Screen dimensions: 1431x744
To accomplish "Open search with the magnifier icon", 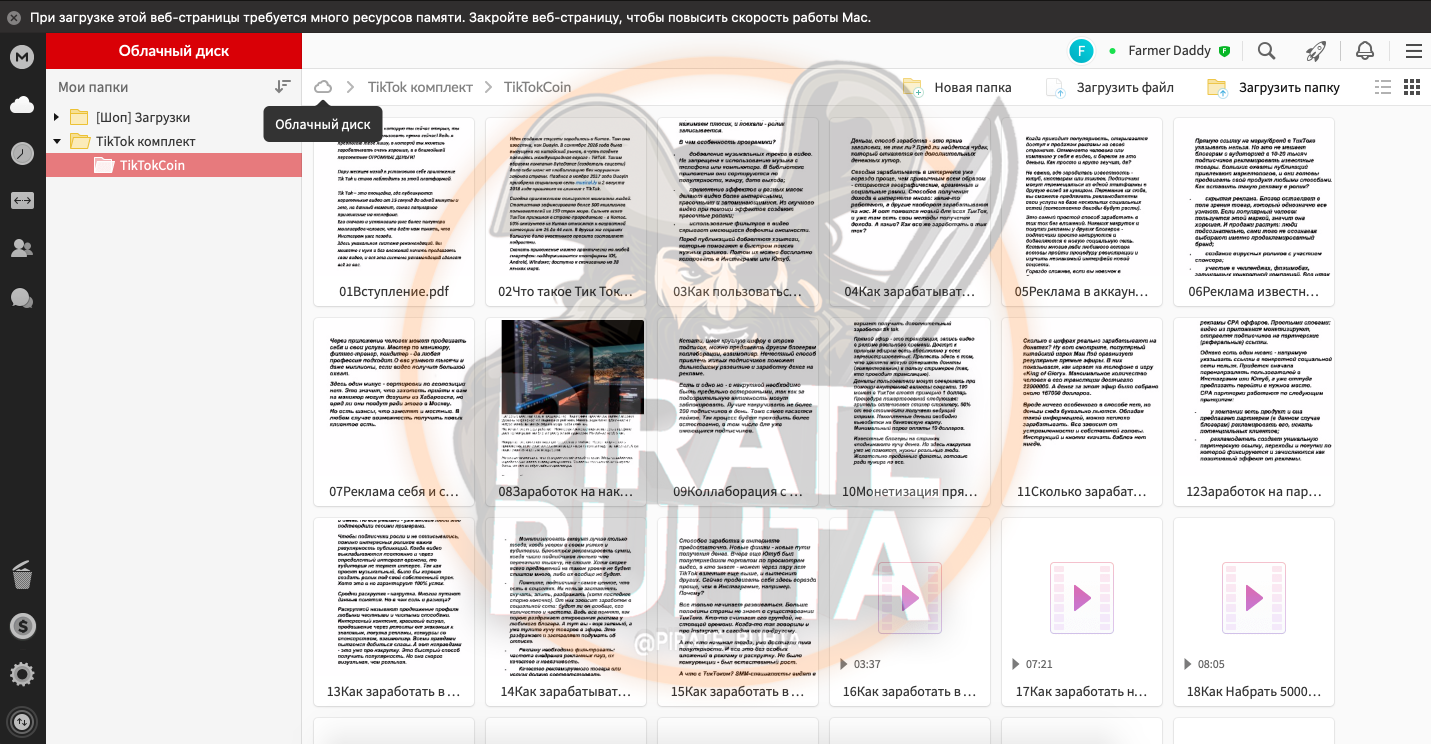I will [1266, 51].
